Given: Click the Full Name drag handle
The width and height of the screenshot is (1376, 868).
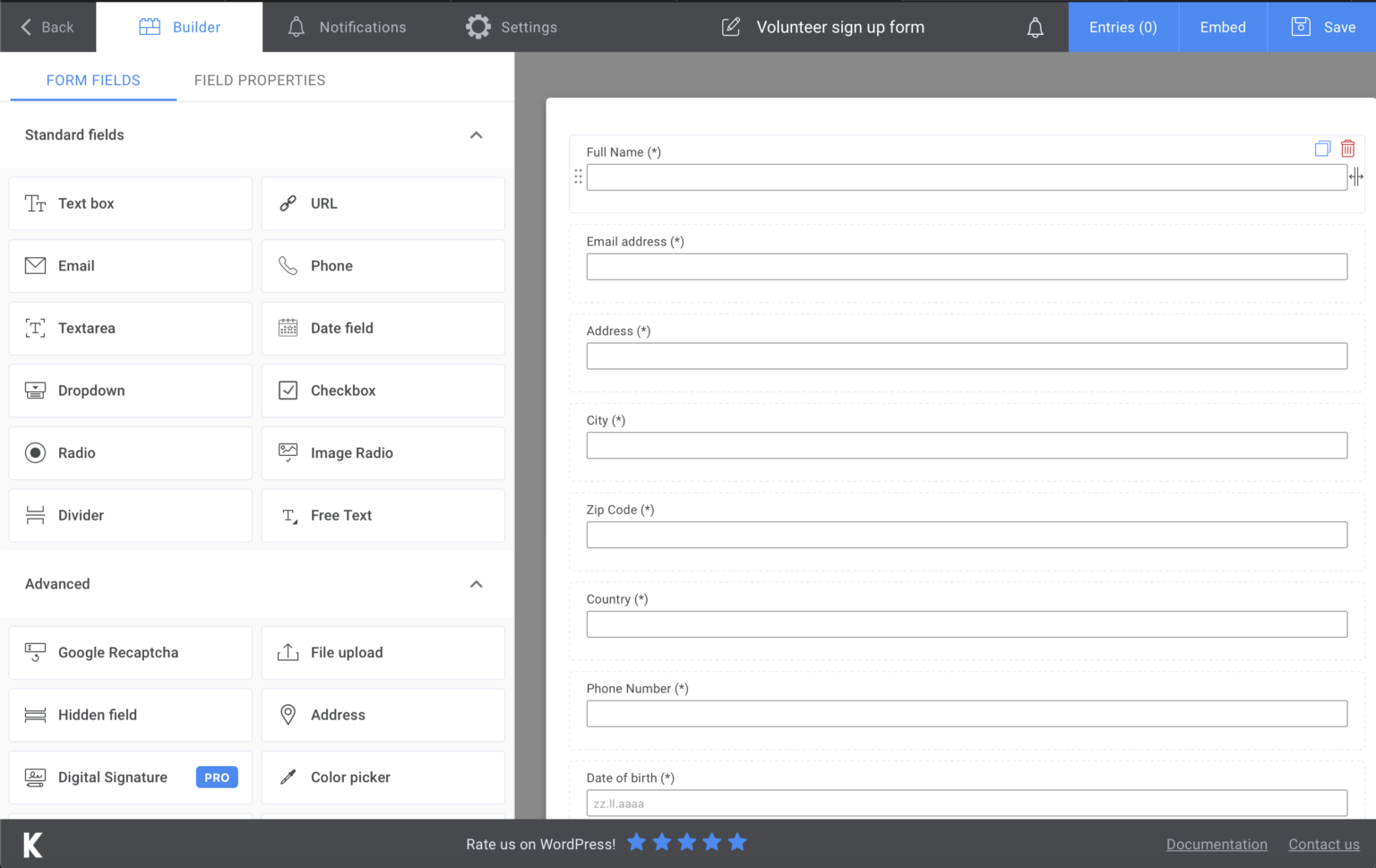Looking at the screenshot, I should (x=578, y=176).
